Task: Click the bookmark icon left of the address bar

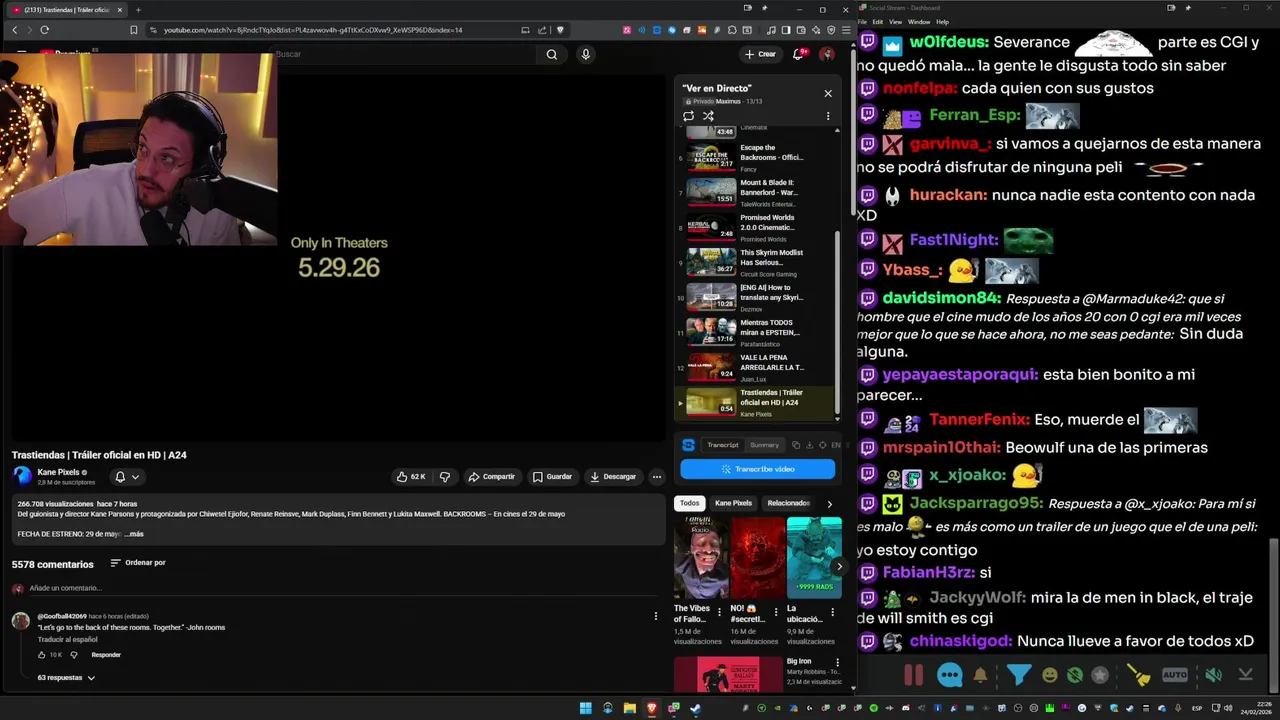Action: point(134,30)
